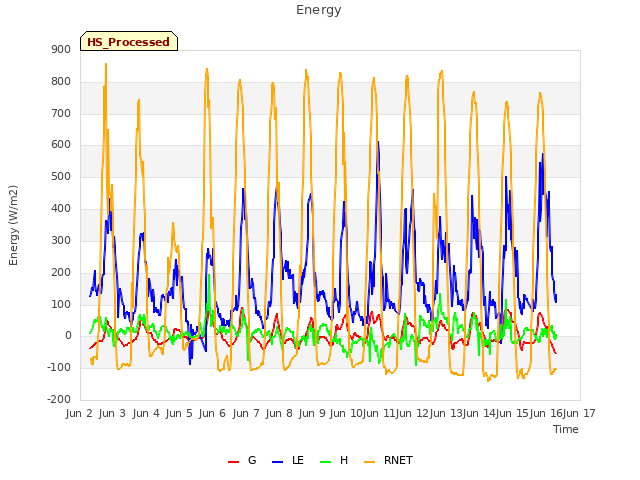Click the blue LE legend line swatch

coord(278,462)
